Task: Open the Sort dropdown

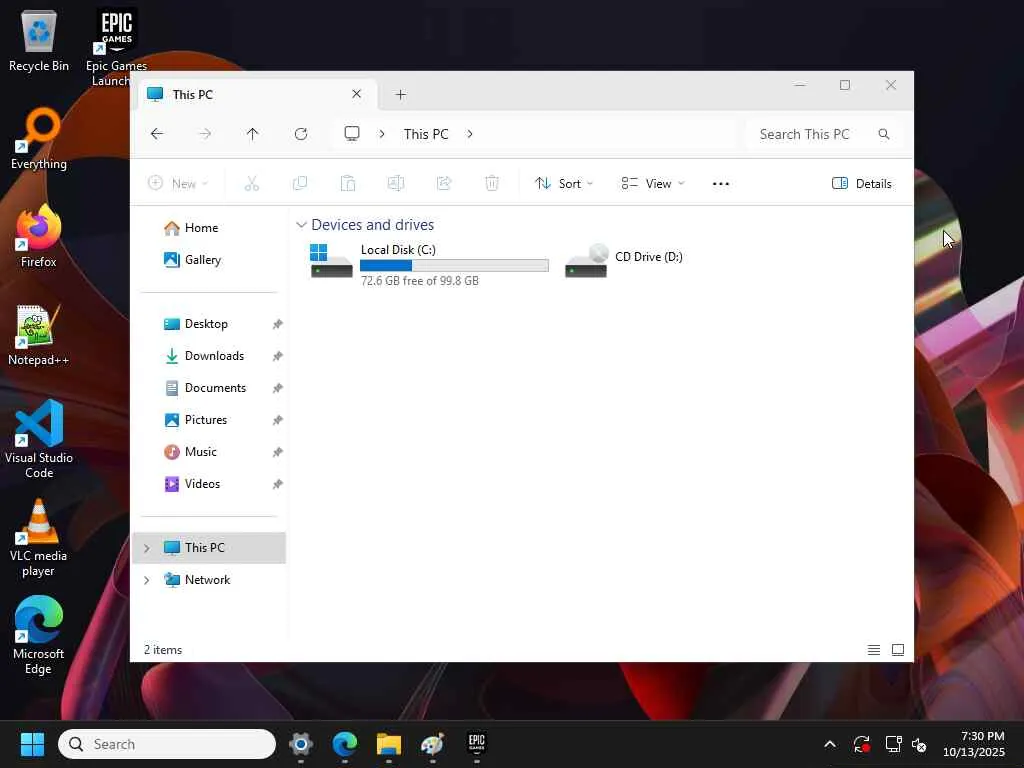Action: click(x=564, y=184)
